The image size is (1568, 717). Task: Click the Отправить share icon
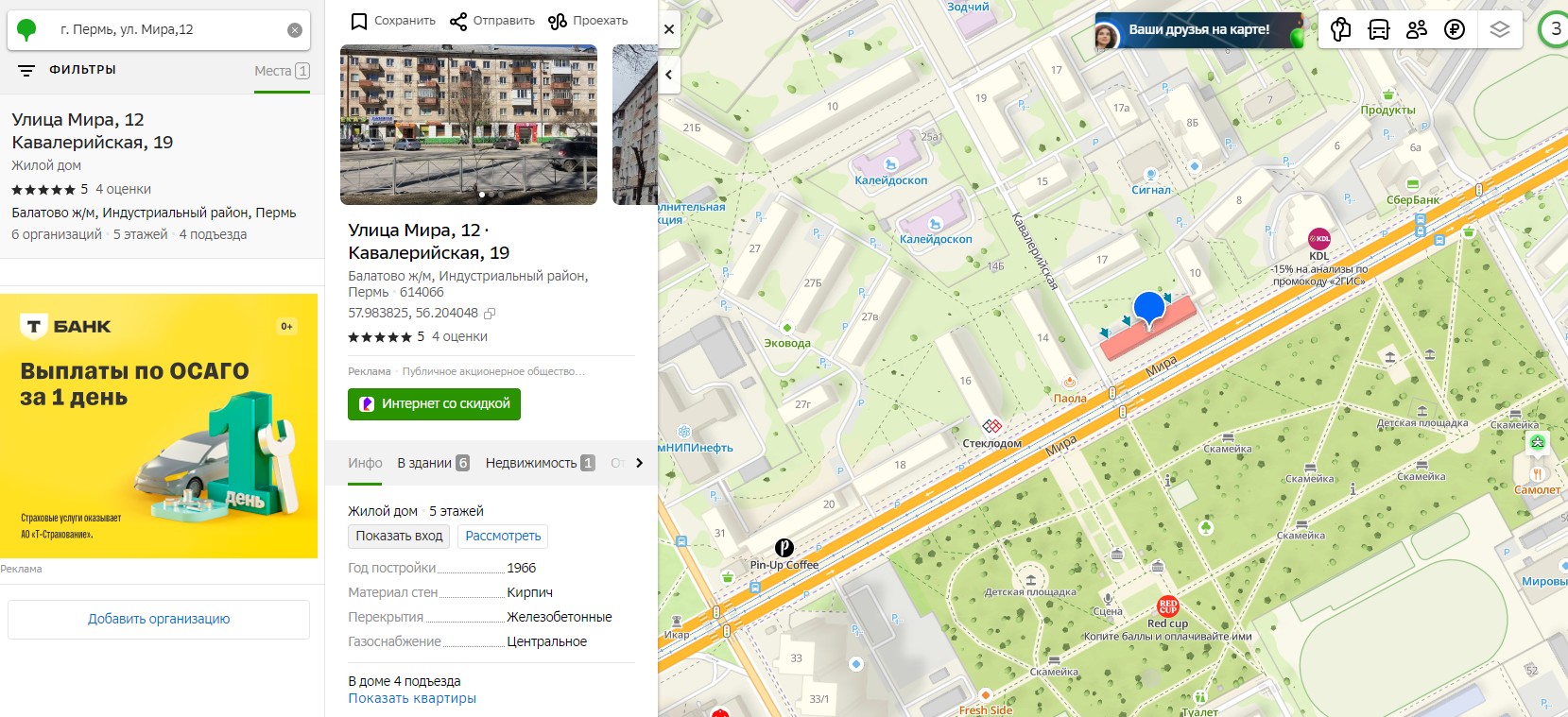[x=458, y=21]
